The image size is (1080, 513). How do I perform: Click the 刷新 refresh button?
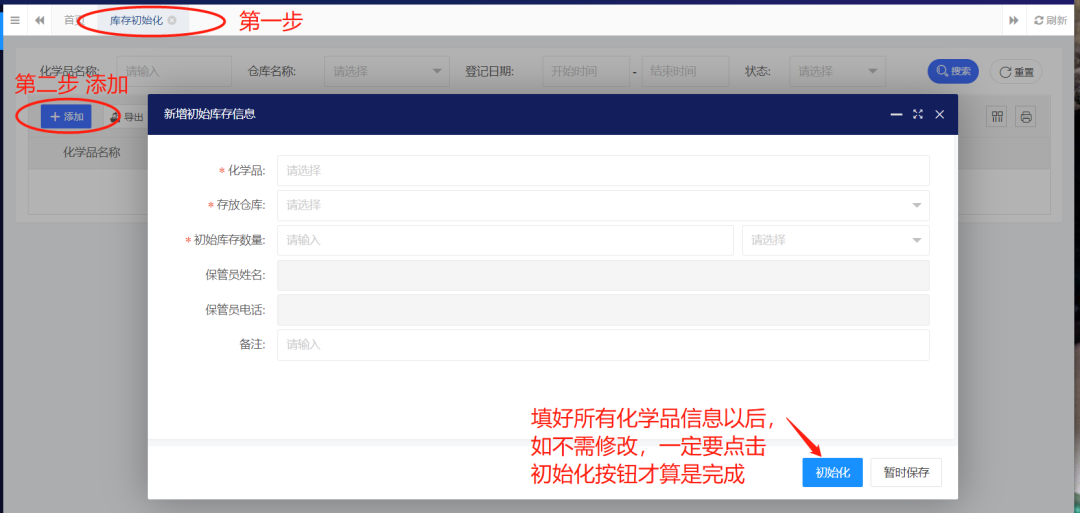point(1050,20)
